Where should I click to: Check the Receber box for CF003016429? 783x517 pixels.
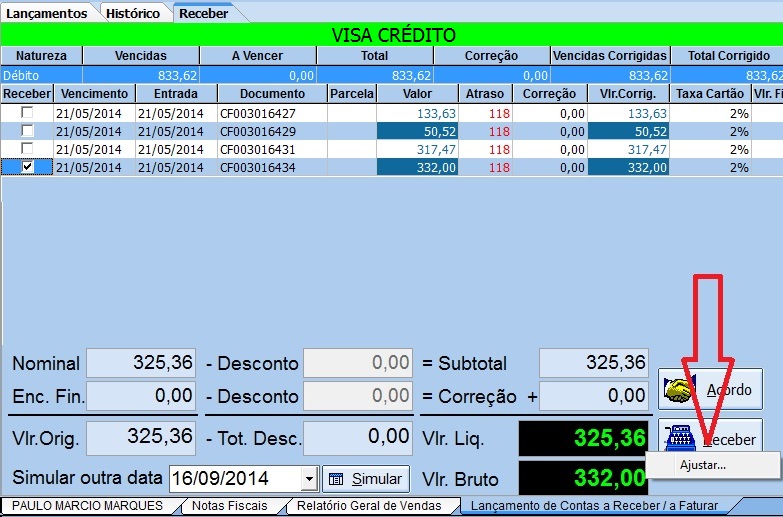click(27, 131)
